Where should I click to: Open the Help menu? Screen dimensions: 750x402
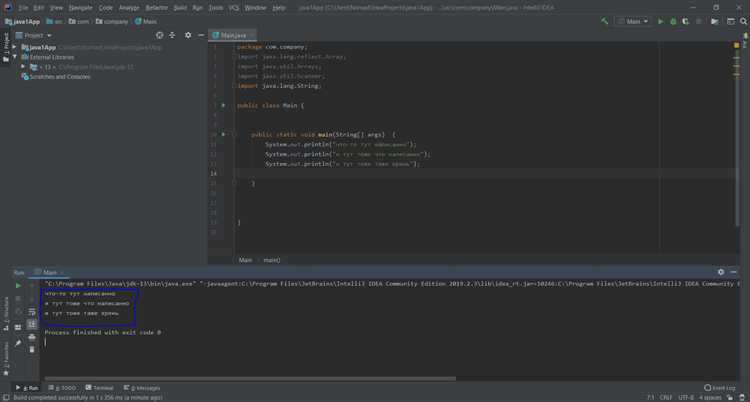[x=279, y=8]
